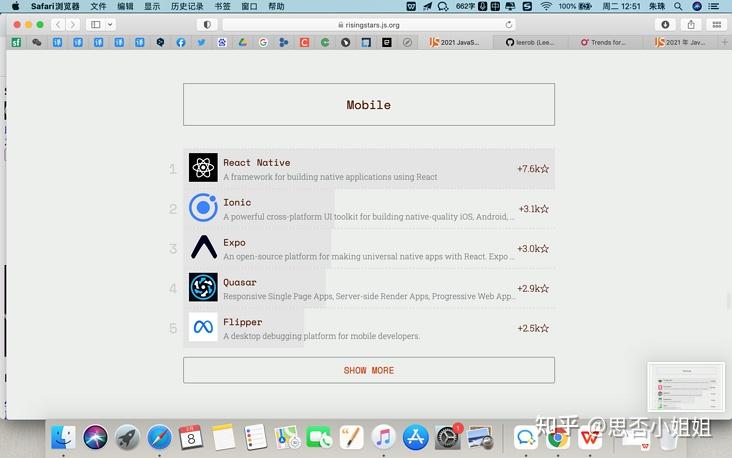This screenshot has width=732, height=458.
Task: Open the Safari浏览器 app menu
Action: click(x=55, y=6)
